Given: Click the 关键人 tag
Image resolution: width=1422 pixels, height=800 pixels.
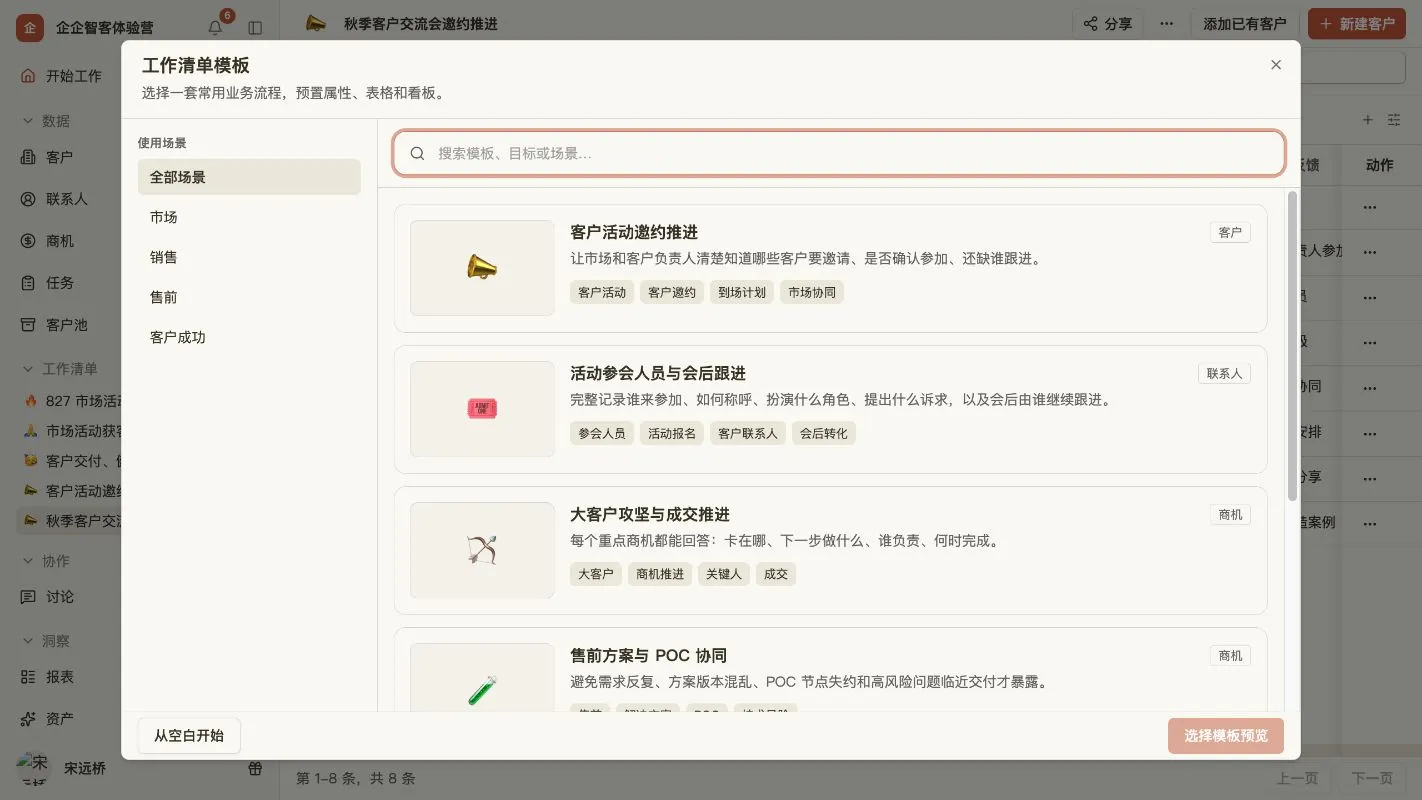Looking at the screenshot, I should click(723, 574).
